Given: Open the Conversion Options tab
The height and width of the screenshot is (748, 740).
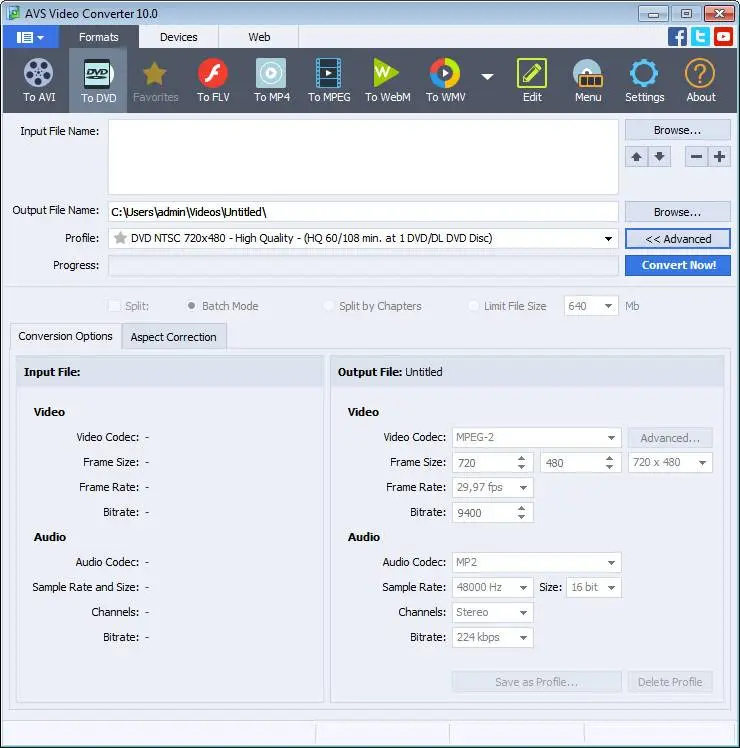Looking at the screenshot, I should point(65,336).
